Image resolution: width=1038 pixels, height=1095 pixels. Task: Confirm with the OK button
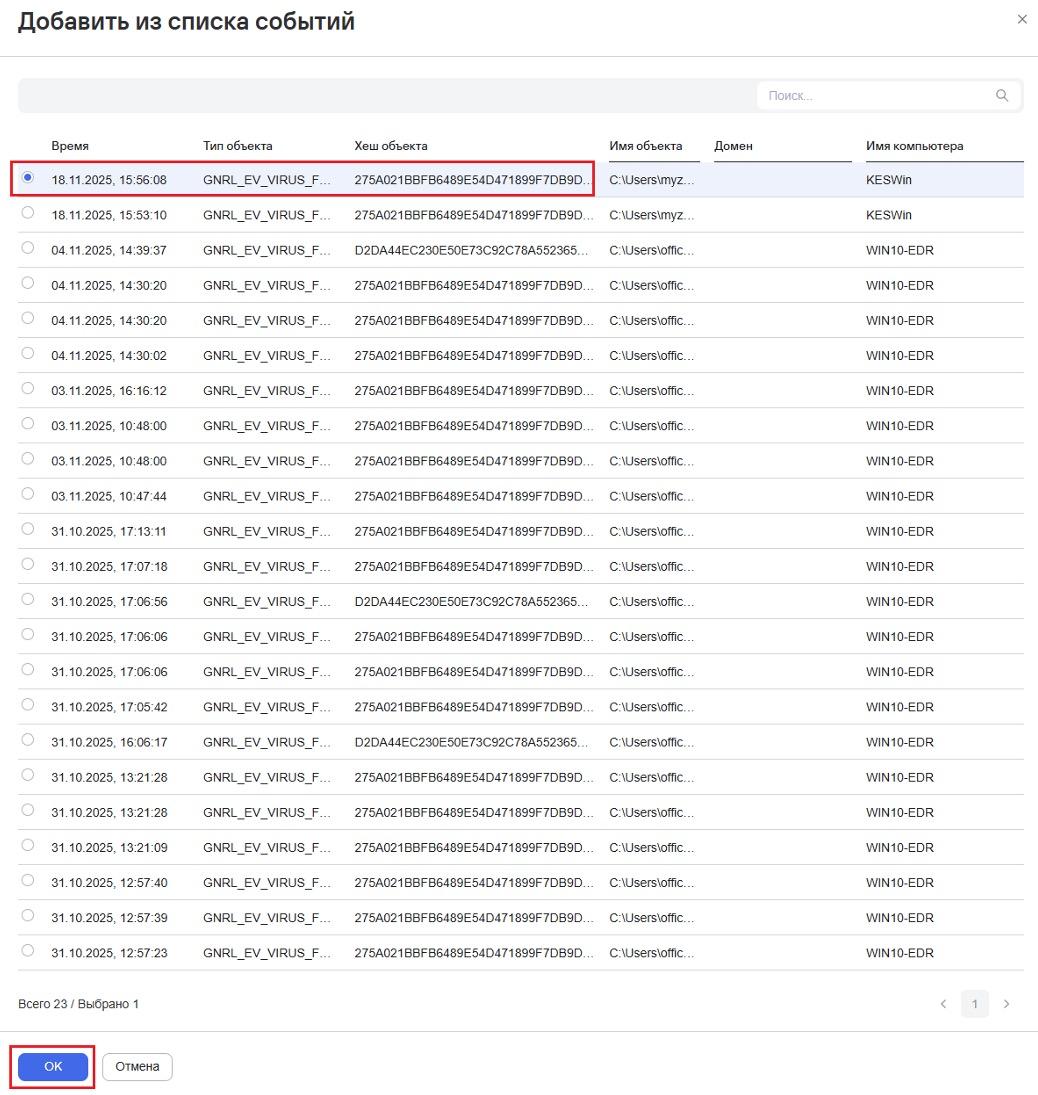(53, 1066)
